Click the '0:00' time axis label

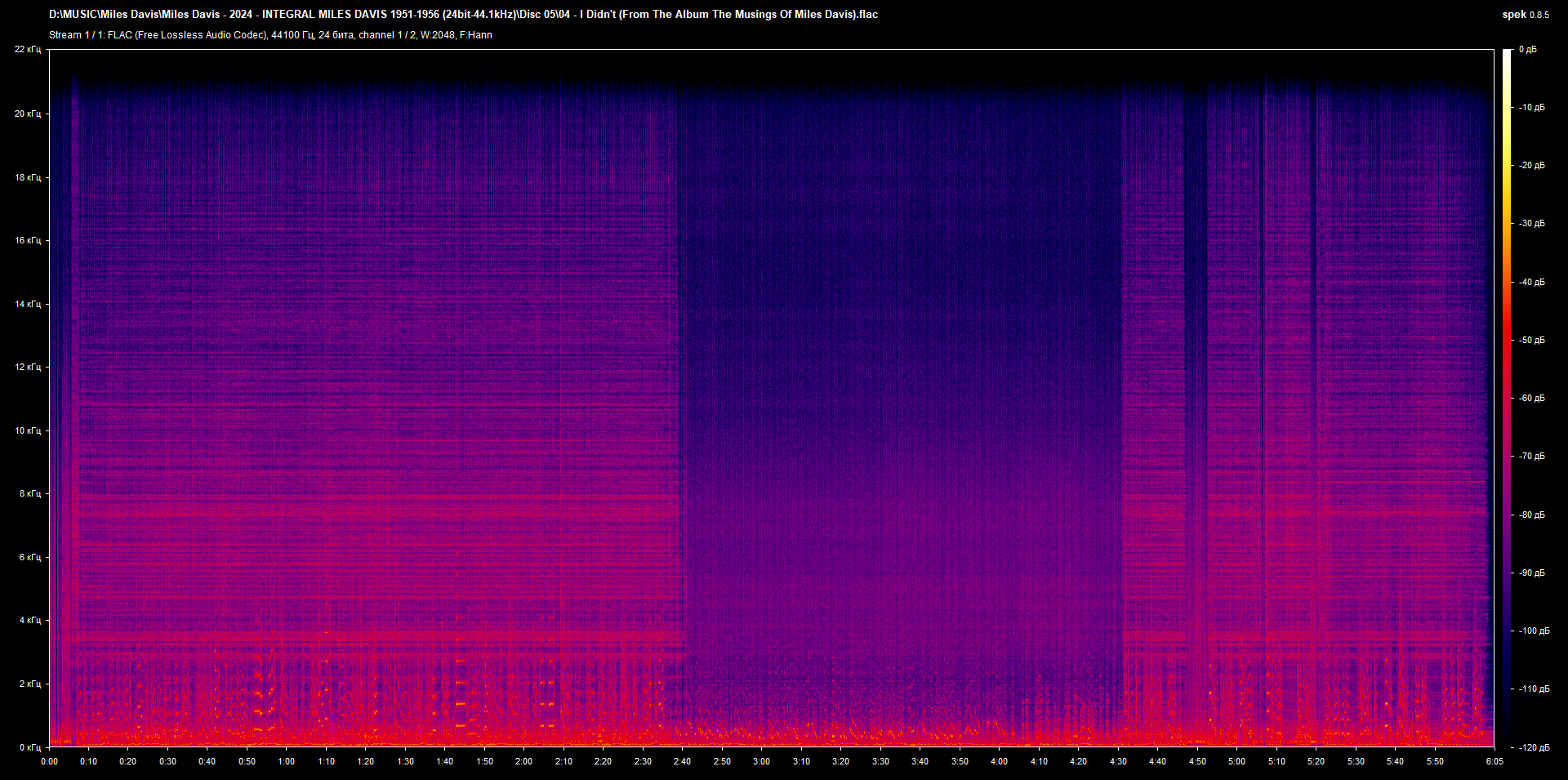pos(50,761)
